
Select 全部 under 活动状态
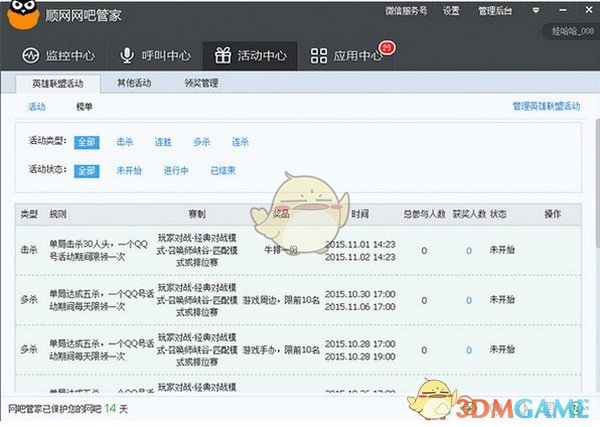click(87, 171)
